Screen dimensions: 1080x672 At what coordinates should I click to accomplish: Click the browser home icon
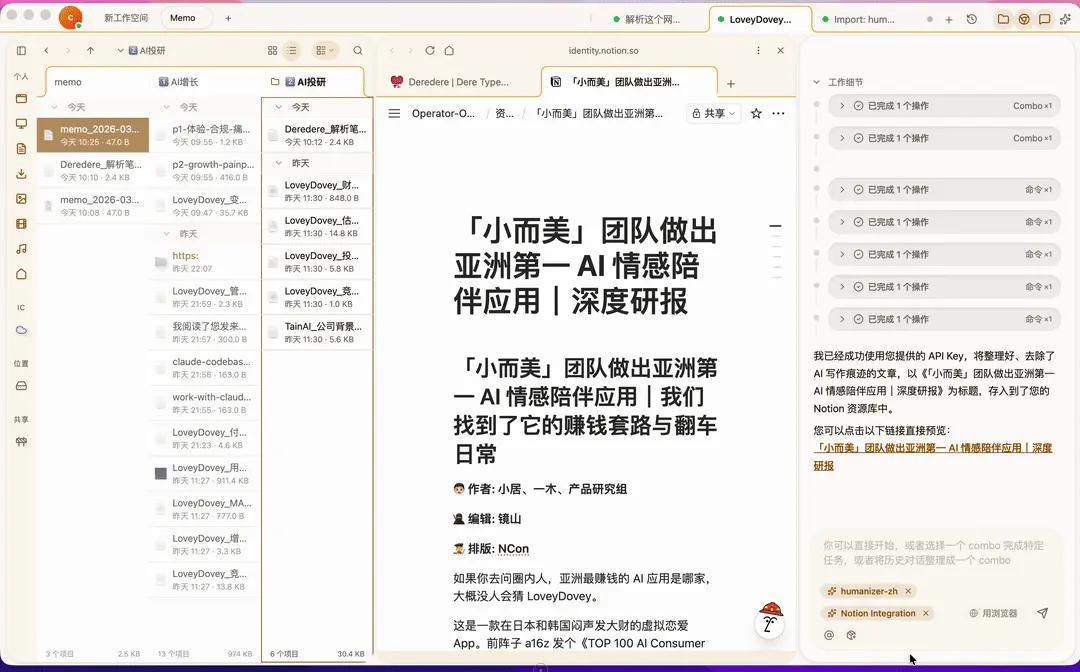point(448,50)
